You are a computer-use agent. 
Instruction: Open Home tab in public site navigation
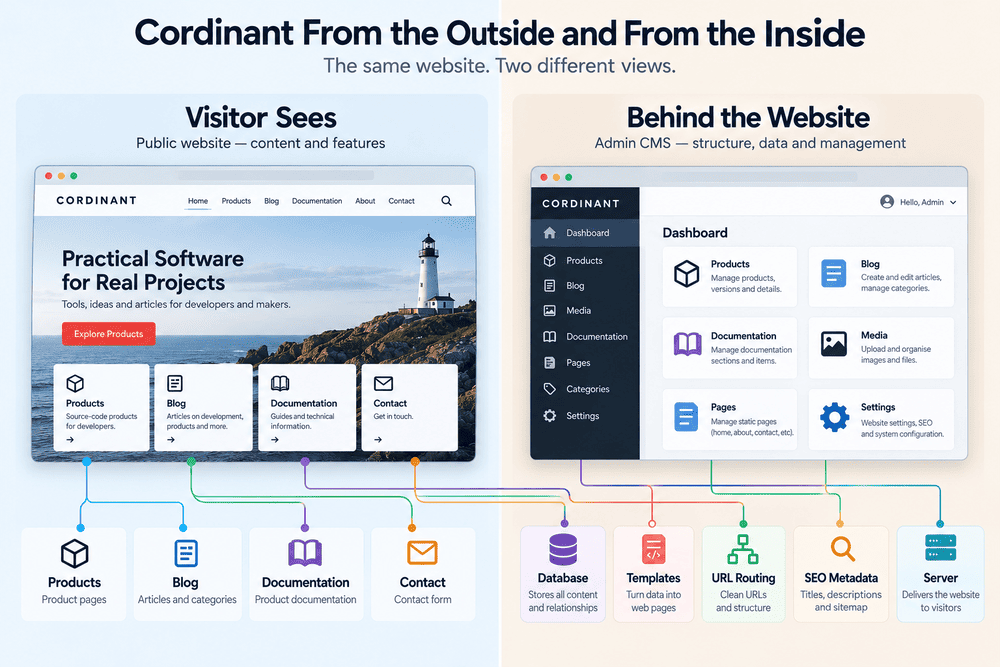pyautogui.click(x=198, y=201)
